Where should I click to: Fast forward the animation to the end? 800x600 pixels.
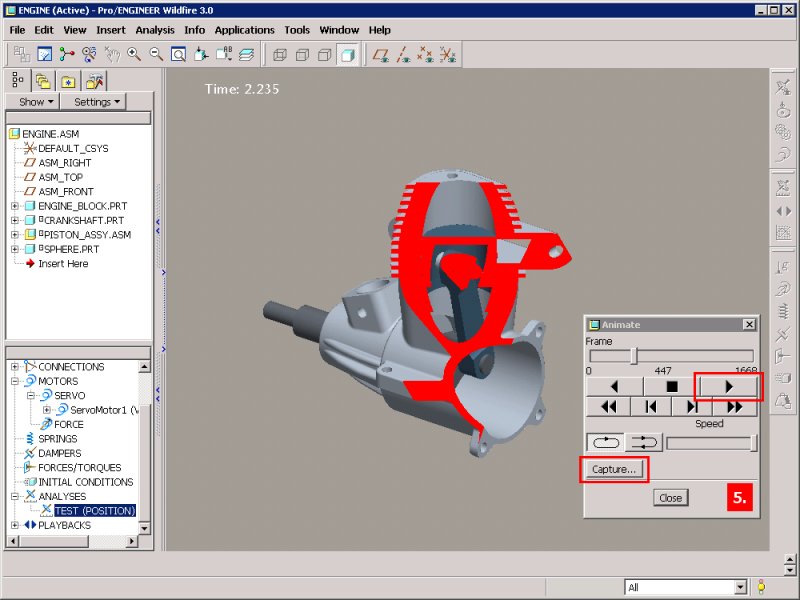tap(735, 407)
